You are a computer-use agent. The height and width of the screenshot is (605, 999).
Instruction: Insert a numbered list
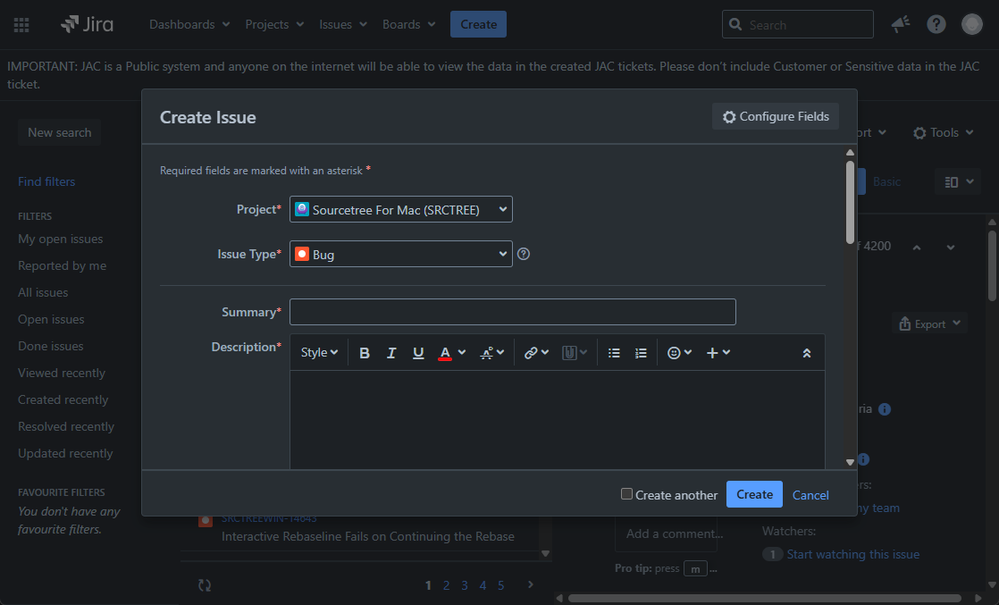641,353
